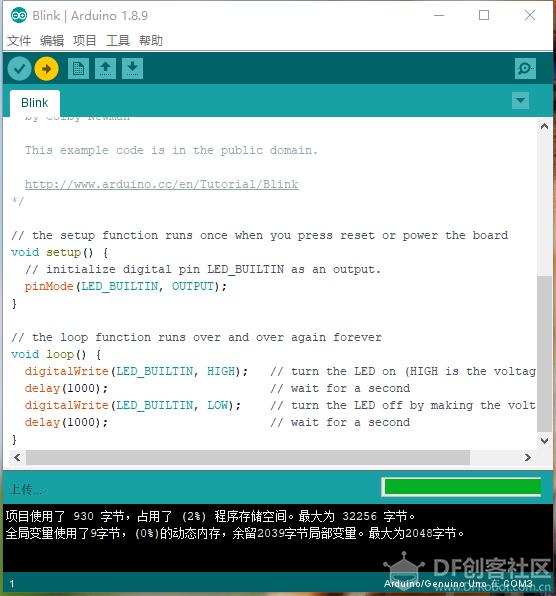Close the Arduino window
The height and width of the screenshot is (596, 556).
pyautogui.click(x=530, y=16)
